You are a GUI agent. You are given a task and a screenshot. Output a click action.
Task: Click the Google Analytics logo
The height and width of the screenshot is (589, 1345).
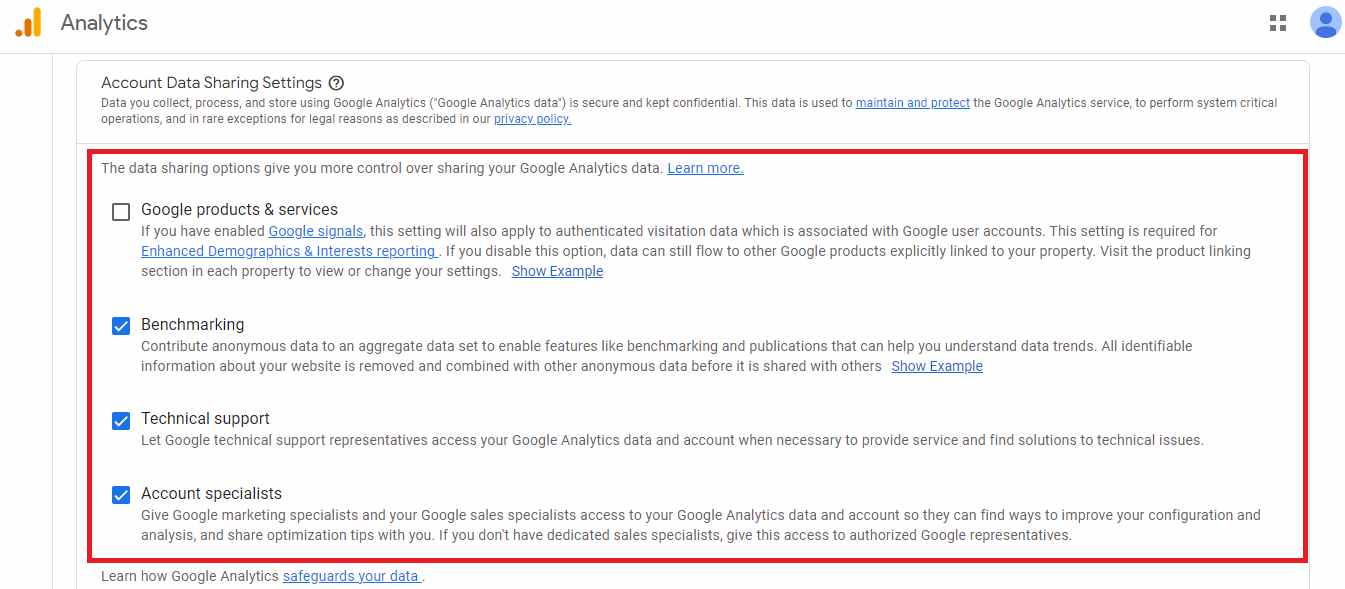[x=28, y=21]
